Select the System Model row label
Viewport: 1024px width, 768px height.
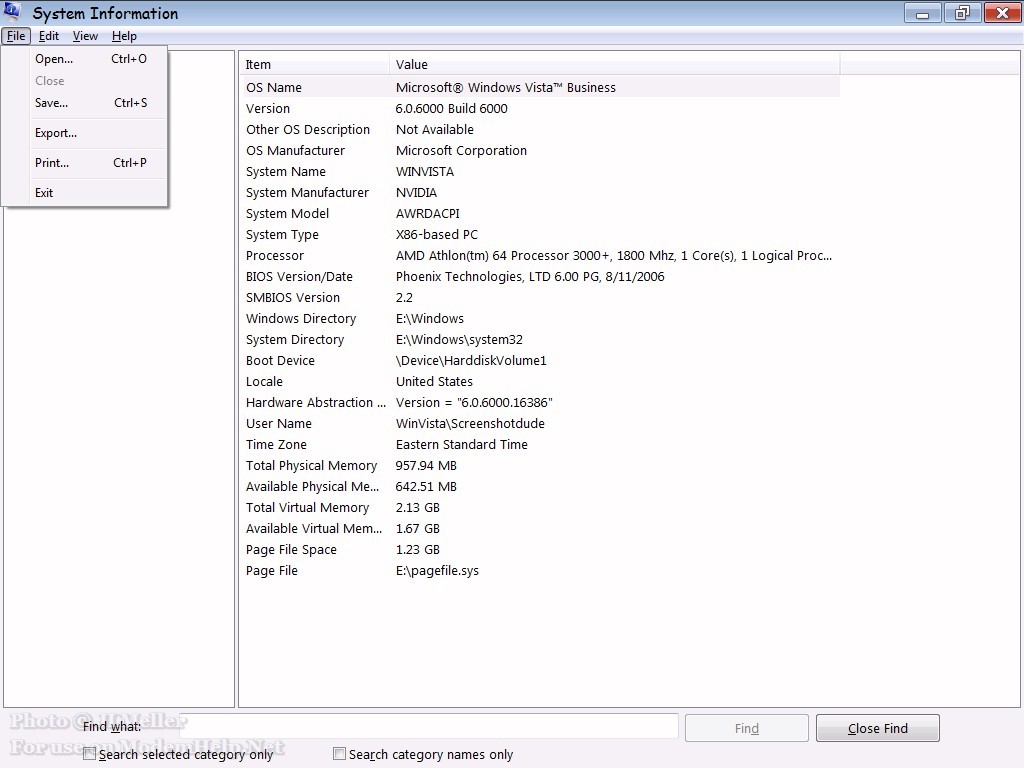(x=287, y=214)
